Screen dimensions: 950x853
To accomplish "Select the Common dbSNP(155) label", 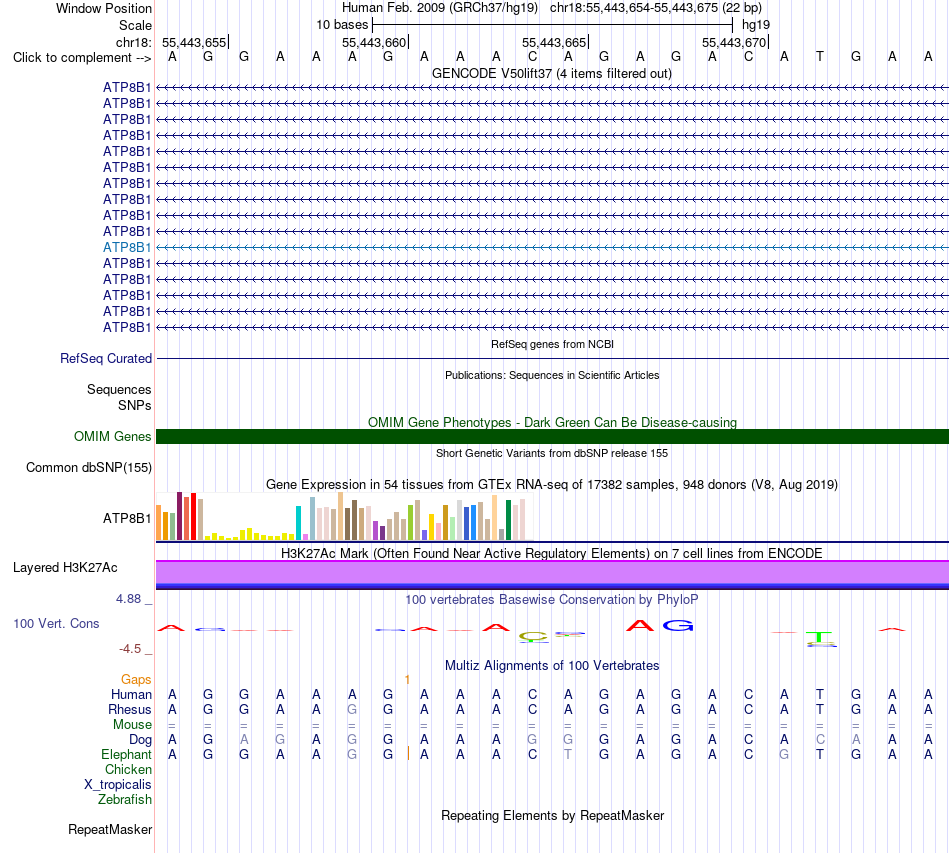I will point(88,468).
